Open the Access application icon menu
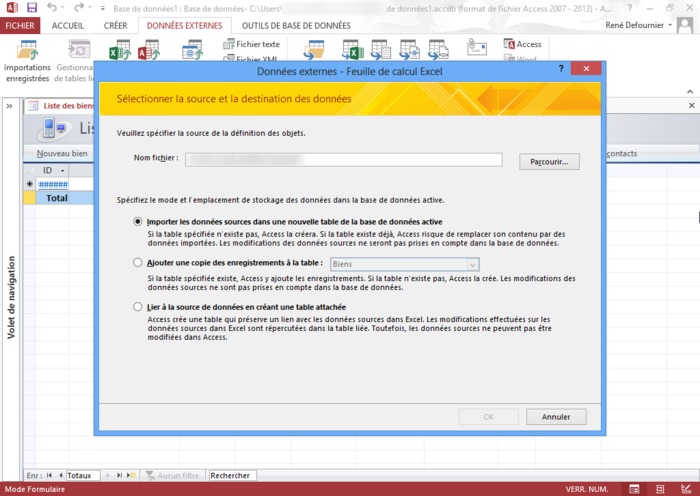 click(x=12, y=8)
